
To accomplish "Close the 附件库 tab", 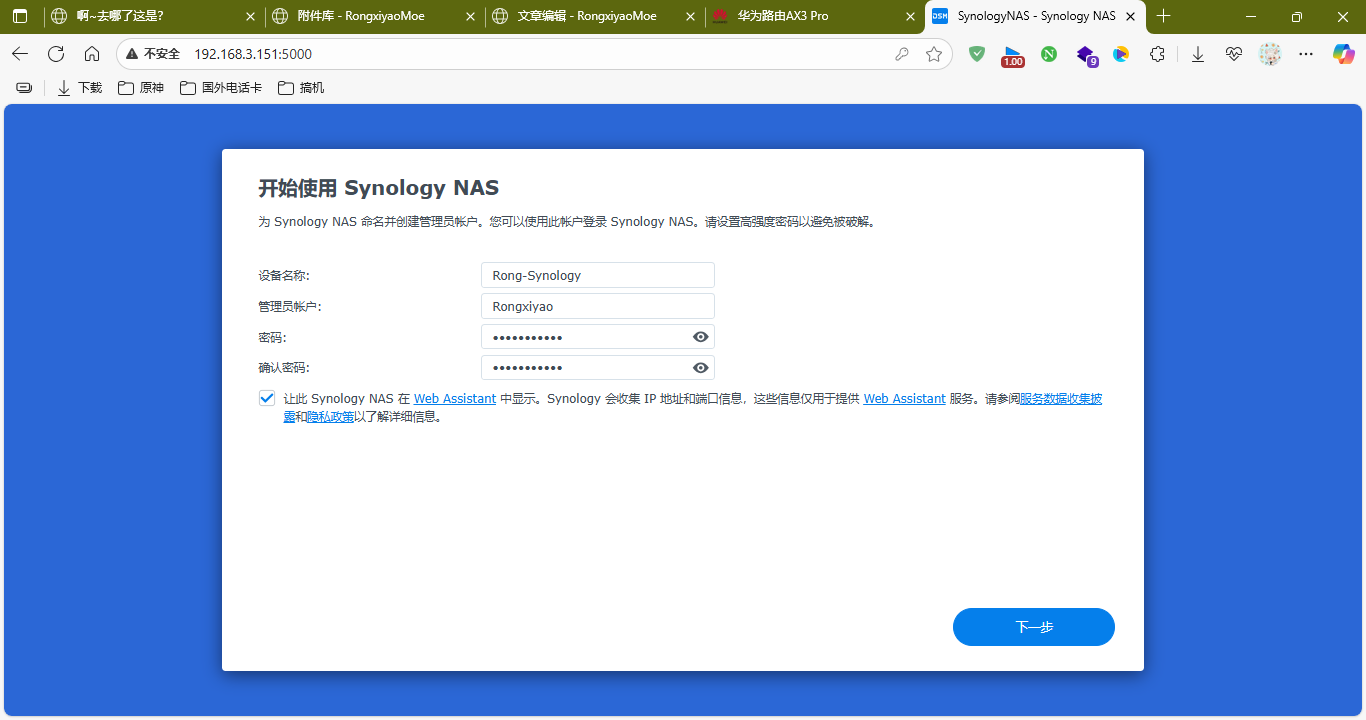I will tap(470, 16).
